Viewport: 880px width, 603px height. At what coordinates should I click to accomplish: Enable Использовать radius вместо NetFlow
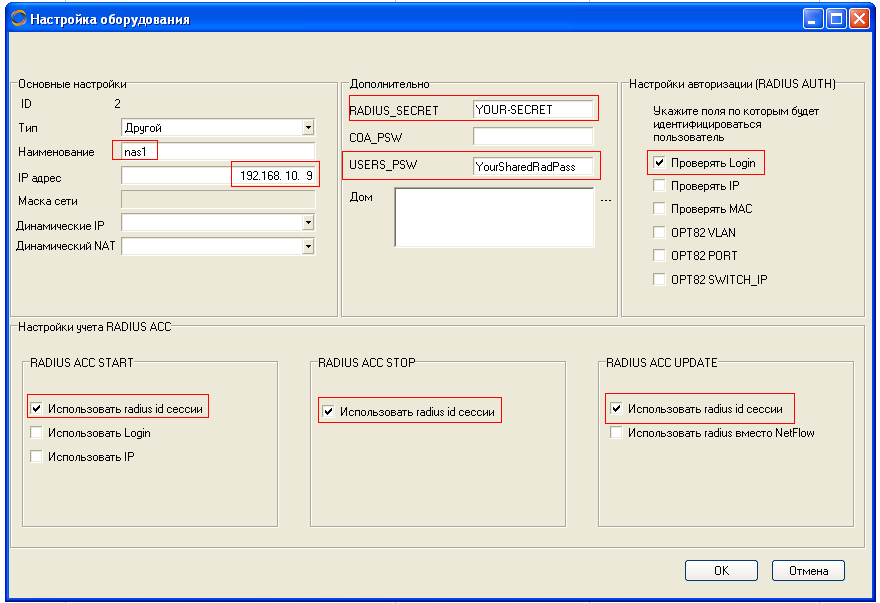pos(617,433)
